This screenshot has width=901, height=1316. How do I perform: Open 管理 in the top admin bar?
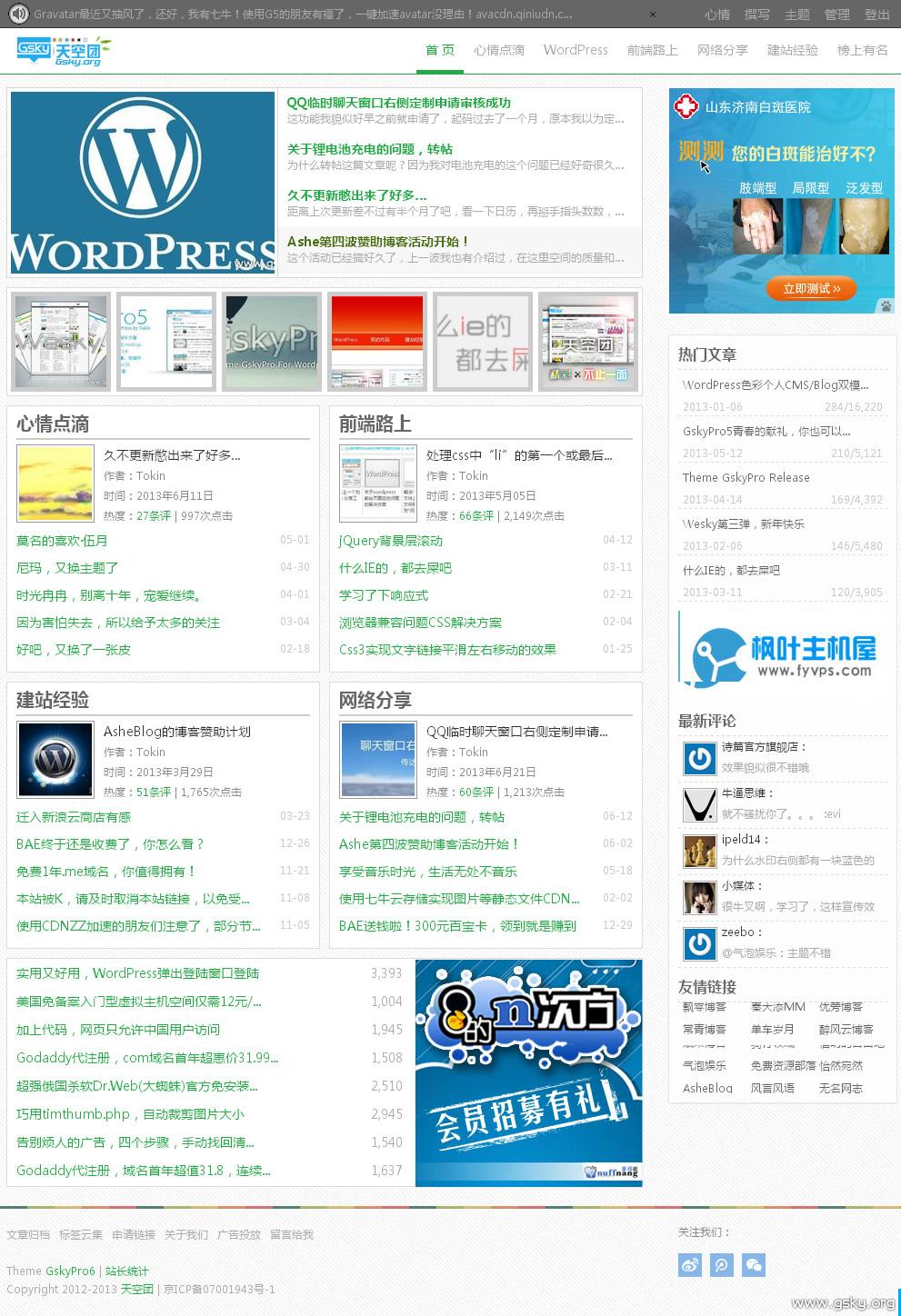point(836,15)
